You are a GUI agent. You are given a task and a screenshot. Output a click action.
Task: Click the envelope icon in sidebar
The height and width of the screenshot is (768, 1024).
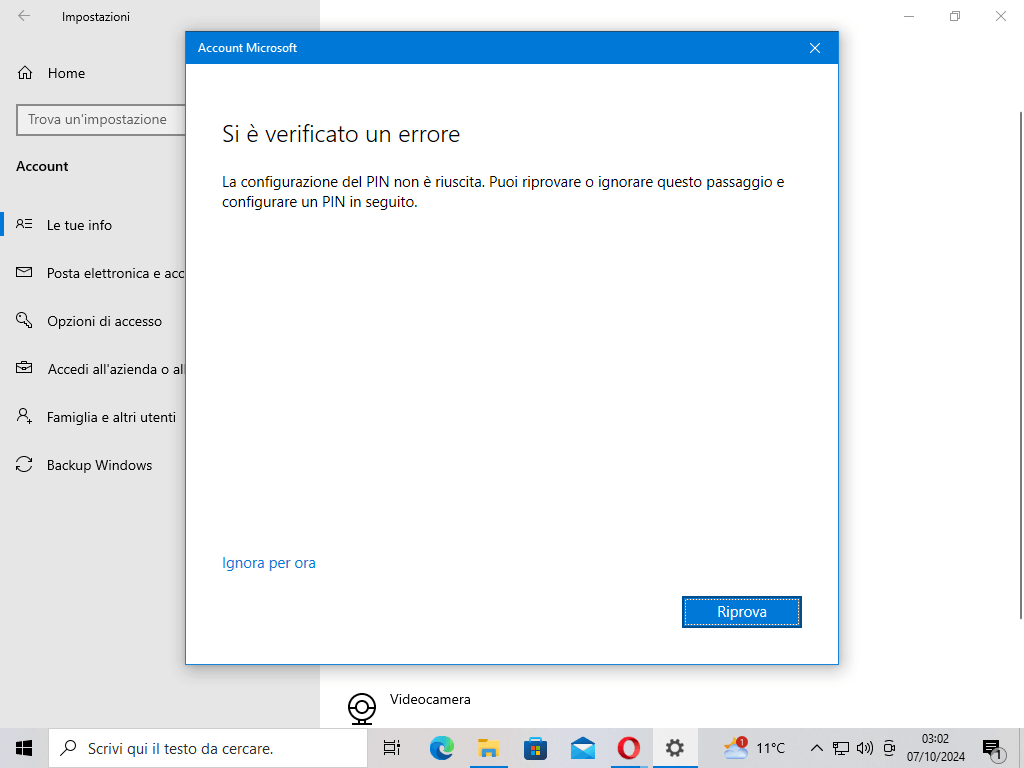[x=24, y=272]
